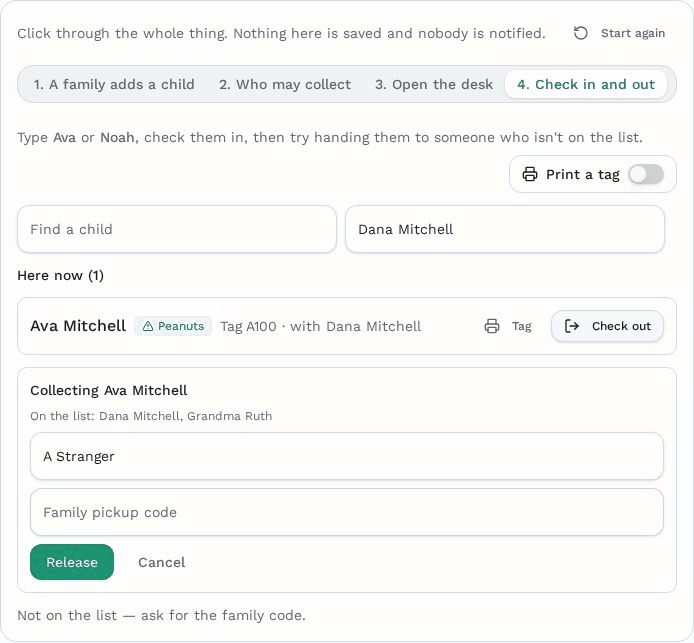Click the check out arrow icon

coord(572,326)
